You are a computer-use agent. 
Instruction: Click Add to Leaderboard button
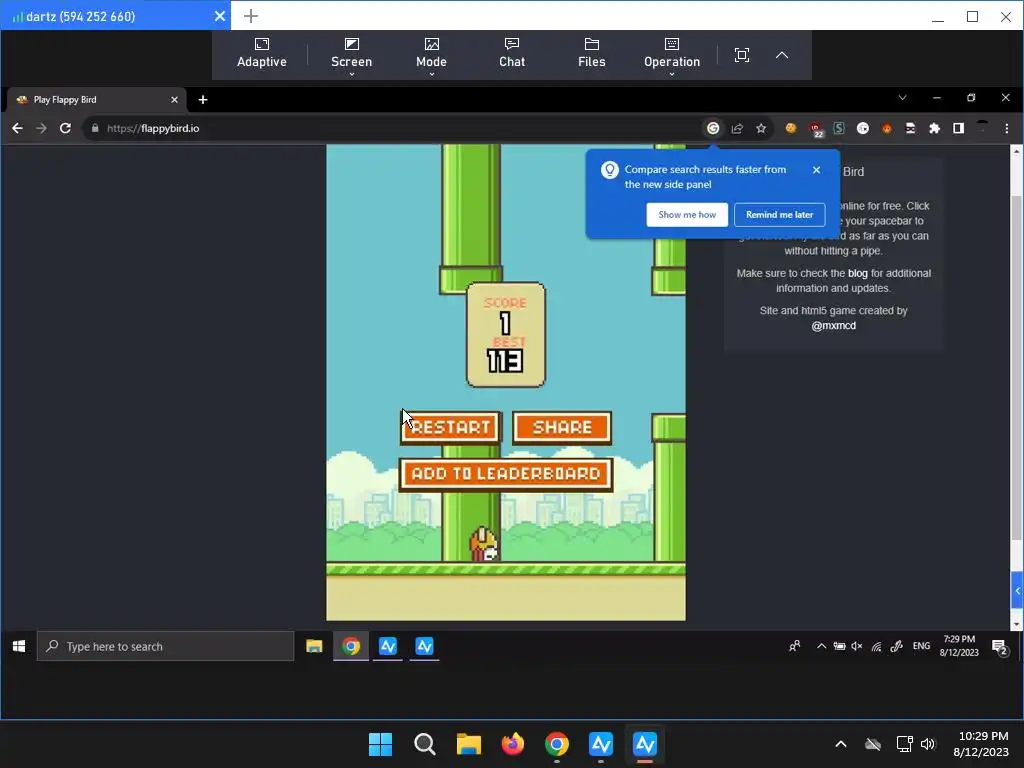point(506,474)
